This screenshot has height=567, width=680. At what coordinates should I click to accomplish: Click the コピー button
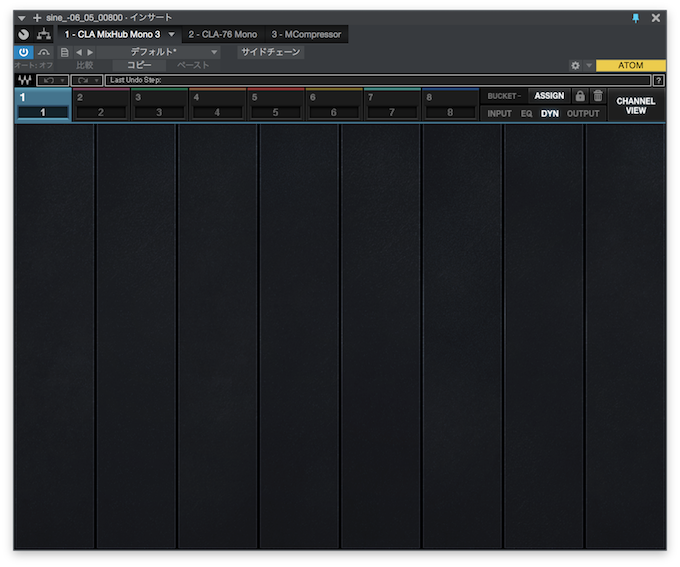pyautogui.click(x=139, y=66)
